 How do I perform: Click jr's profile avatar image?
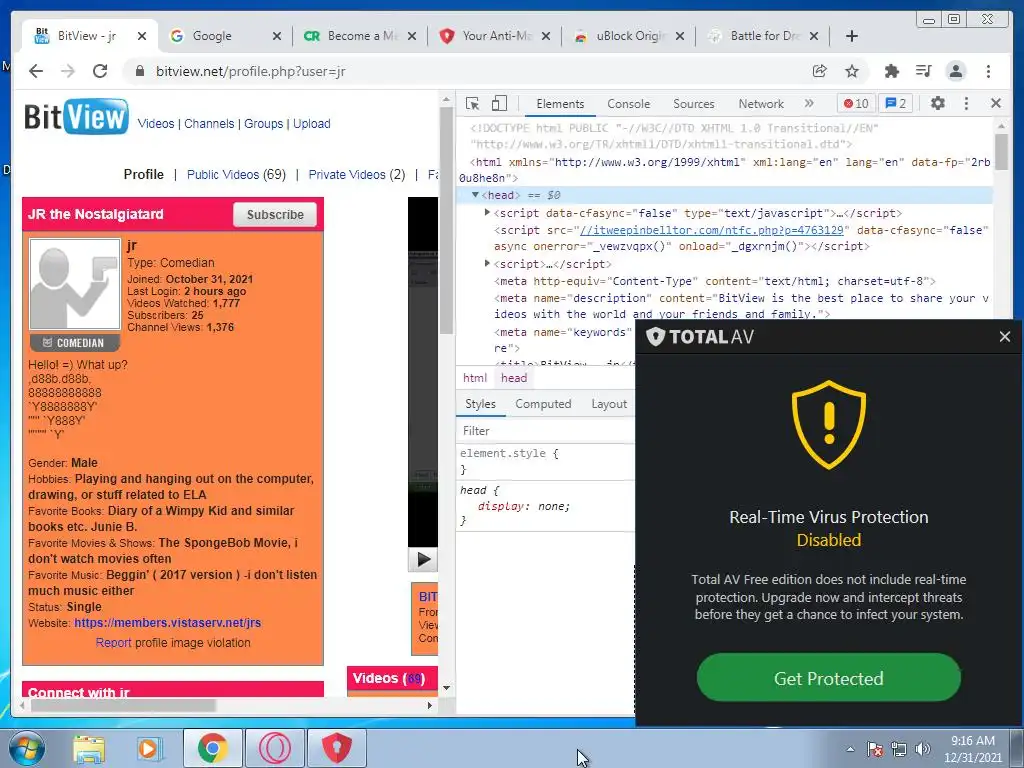point(75,284)
